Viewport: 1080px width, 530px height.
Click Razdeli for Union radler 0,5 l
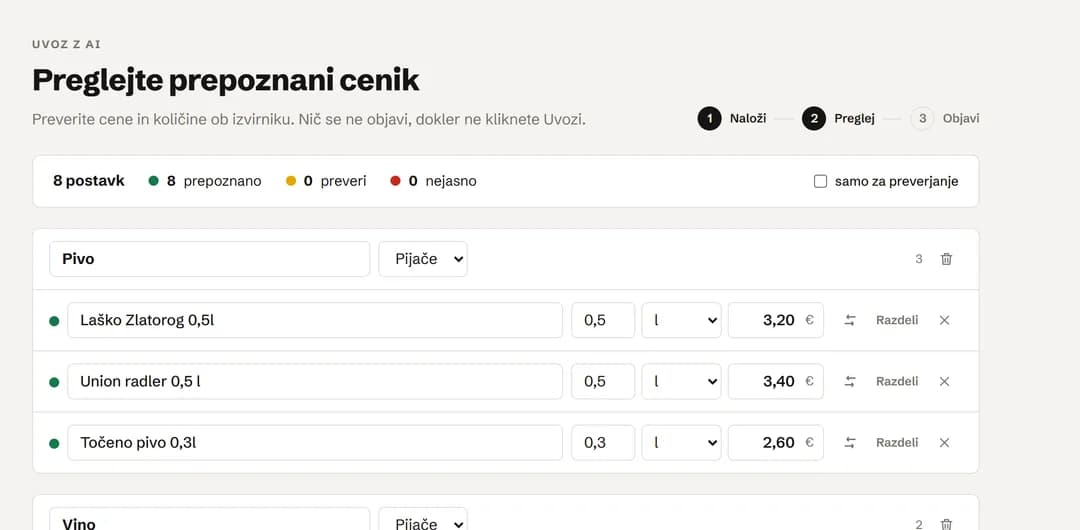(x=897, y=381)
